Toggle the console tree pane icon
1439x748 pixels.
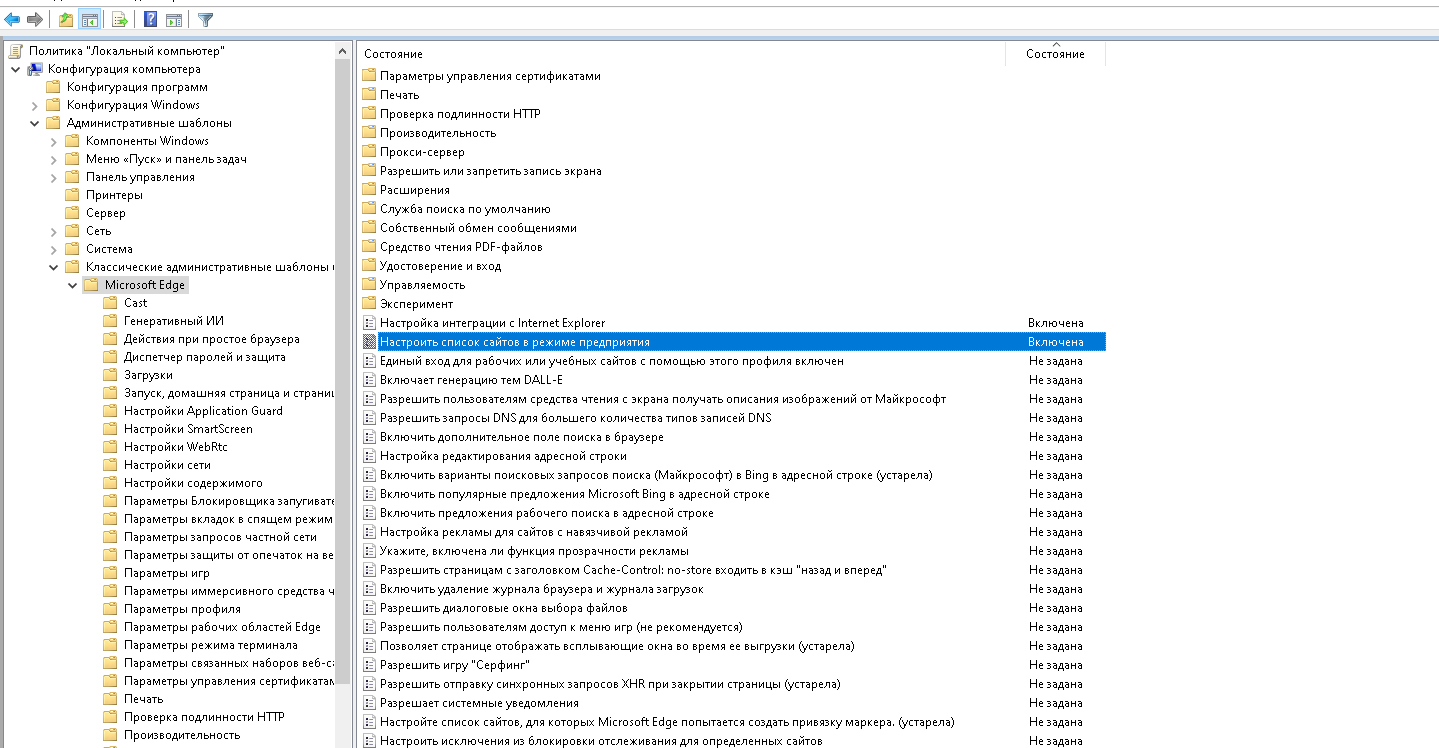[89, 19]
